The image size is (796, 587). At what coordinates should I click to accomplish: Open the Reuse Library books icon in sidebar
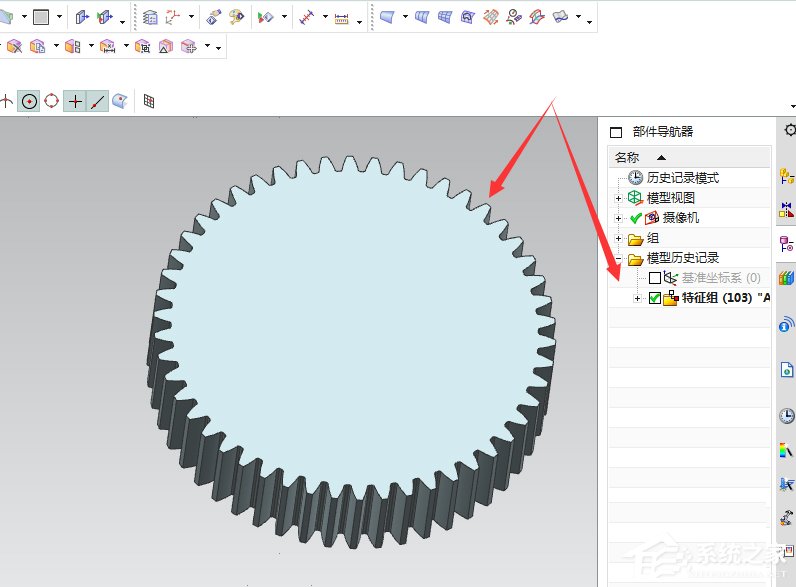pos(786,278)
